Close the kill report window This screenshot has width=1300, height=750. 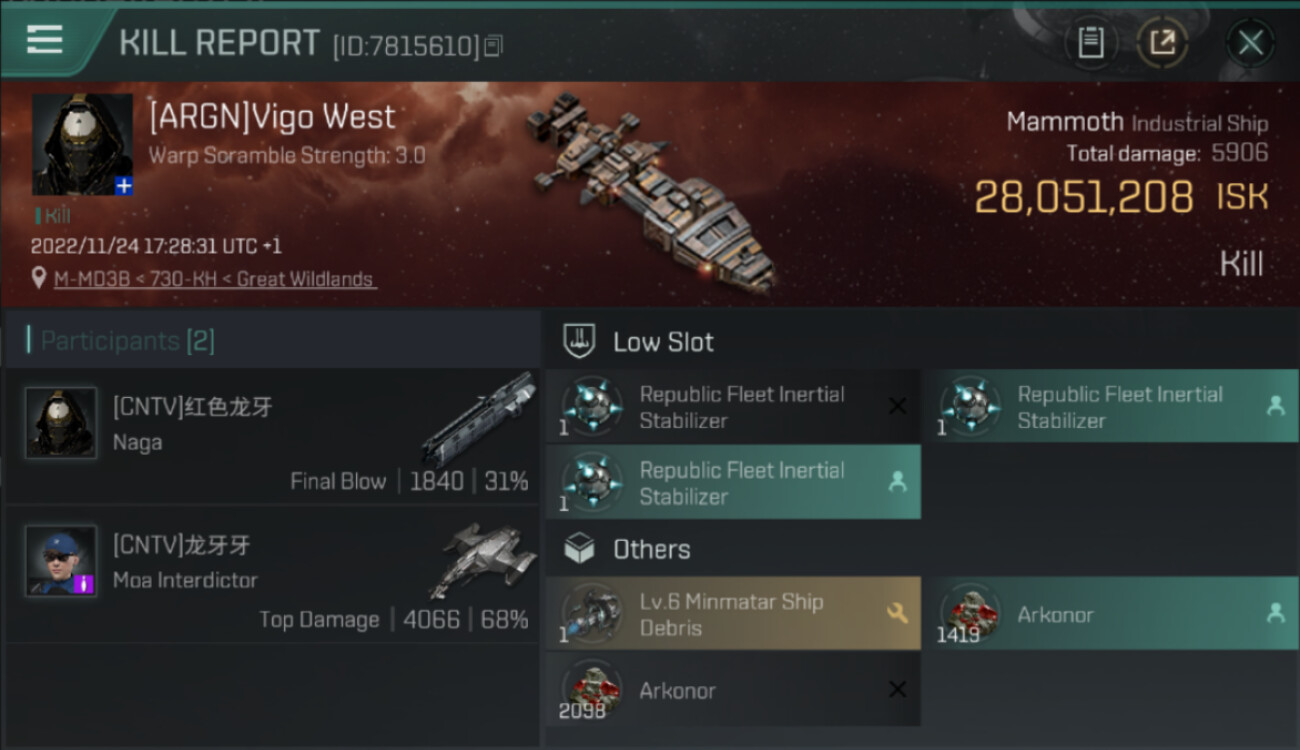coord(1250,43)
